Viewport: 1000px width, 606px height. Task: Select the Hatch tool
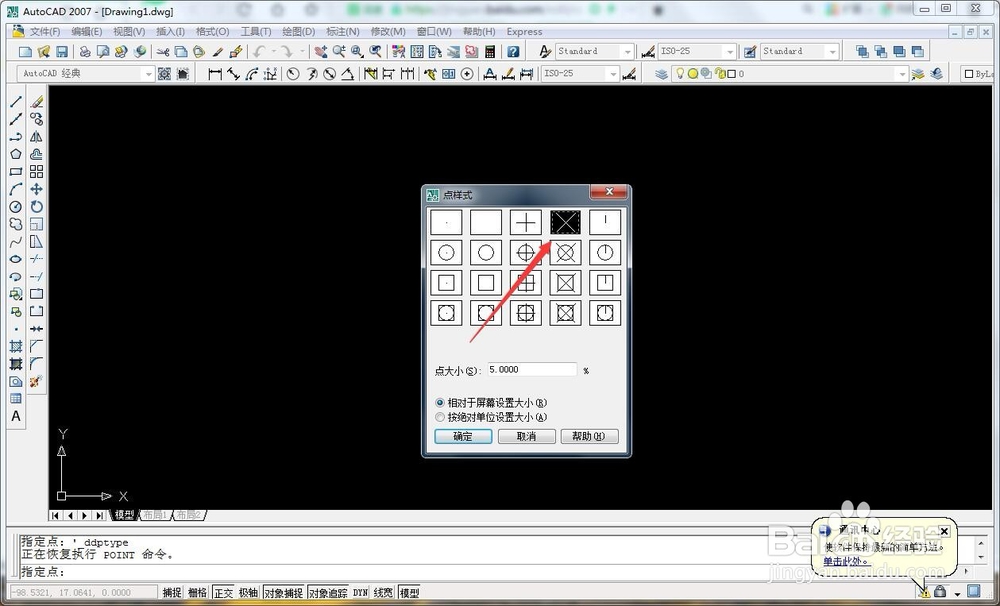coord(16,346)
